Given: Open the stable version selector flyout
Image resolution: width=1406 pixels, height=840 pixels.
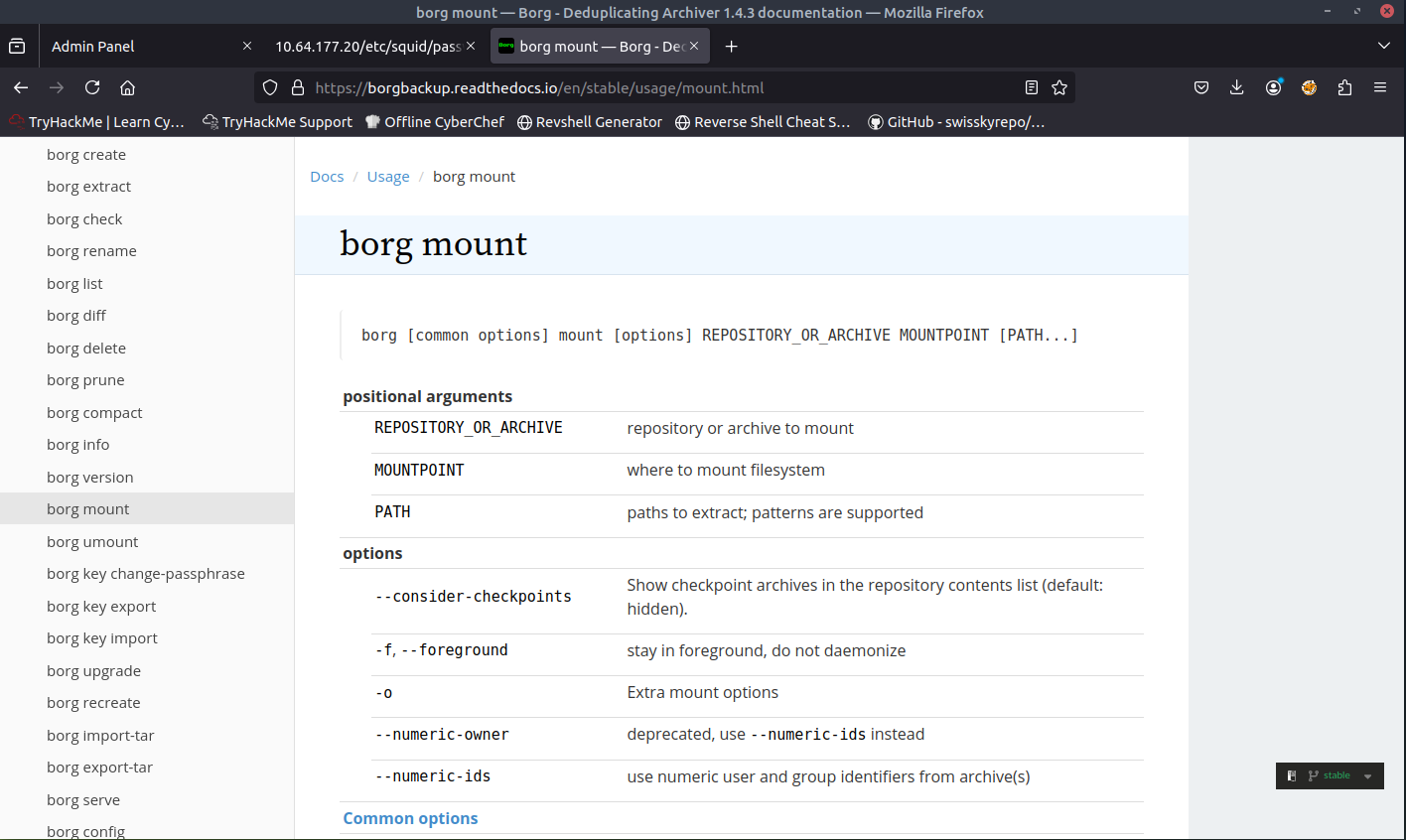Looking at the screenshot, I should tap(1330, 775).
